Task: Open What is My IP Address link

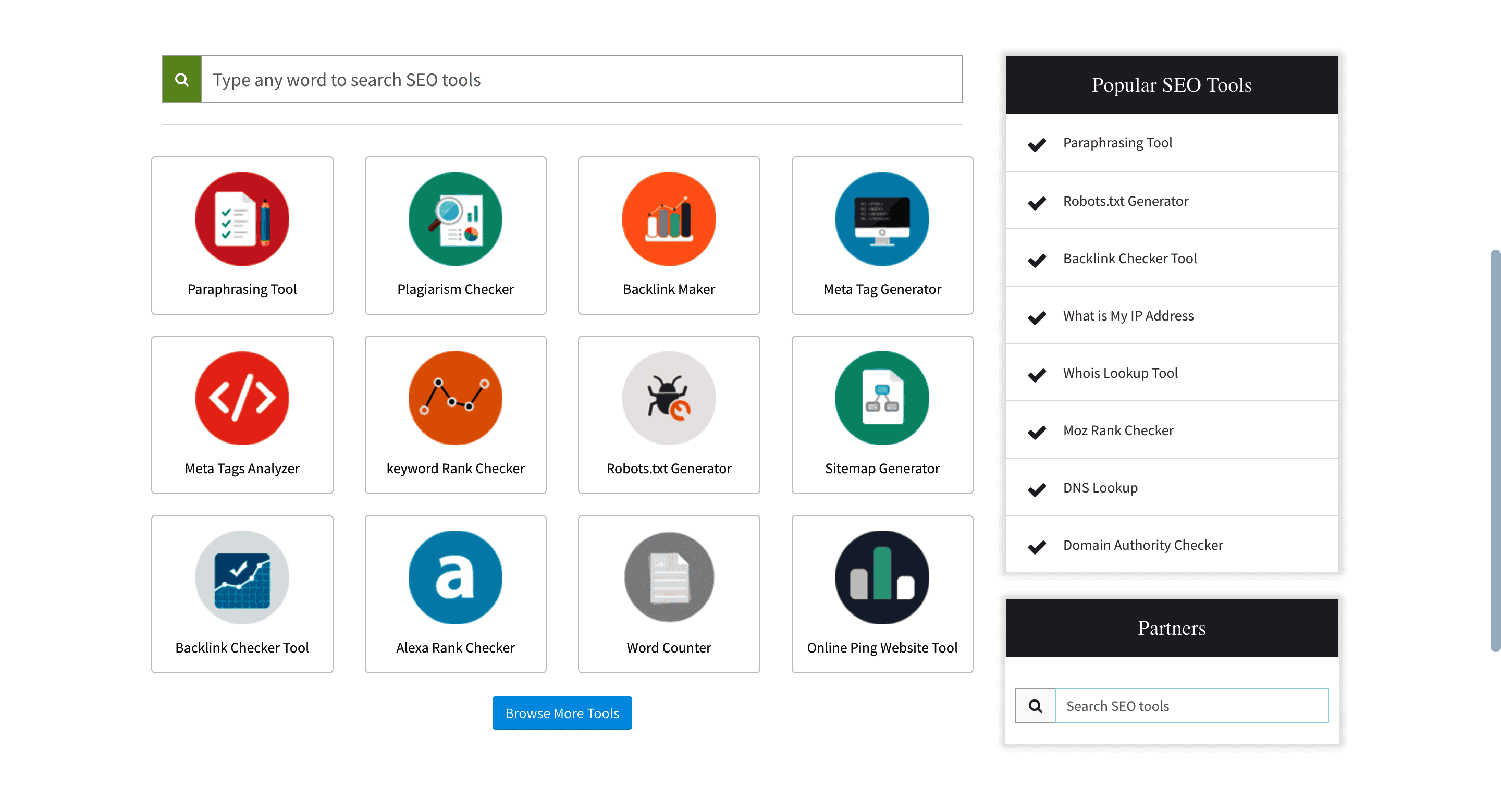Action: coord(1128,315)
